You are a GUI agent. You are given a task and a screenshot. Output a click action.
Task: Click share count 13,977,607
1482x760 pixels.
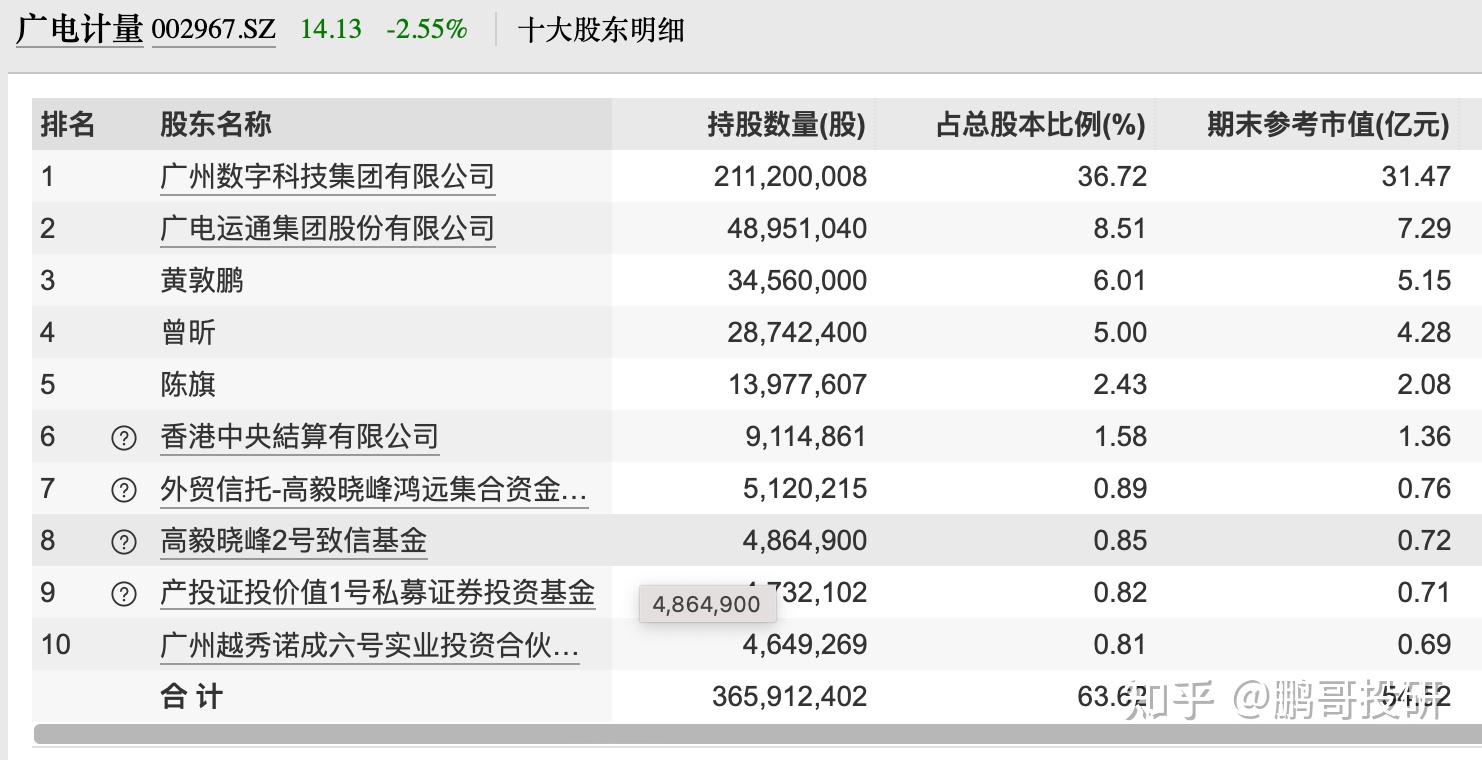[797, 385]
